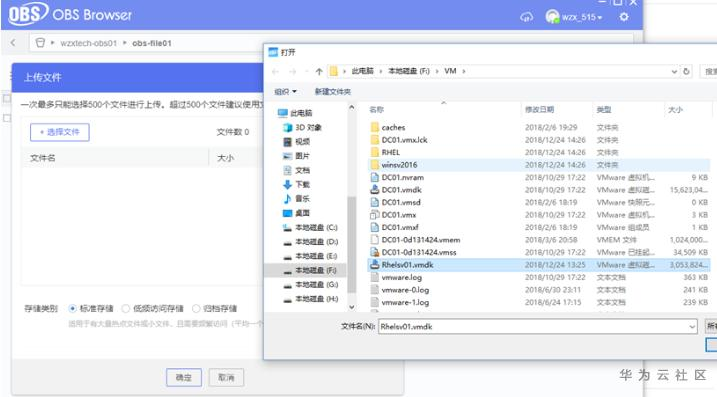Click 新建文件夹 in Open dialog
The image size is (717, 397).
tap(332, 91)
